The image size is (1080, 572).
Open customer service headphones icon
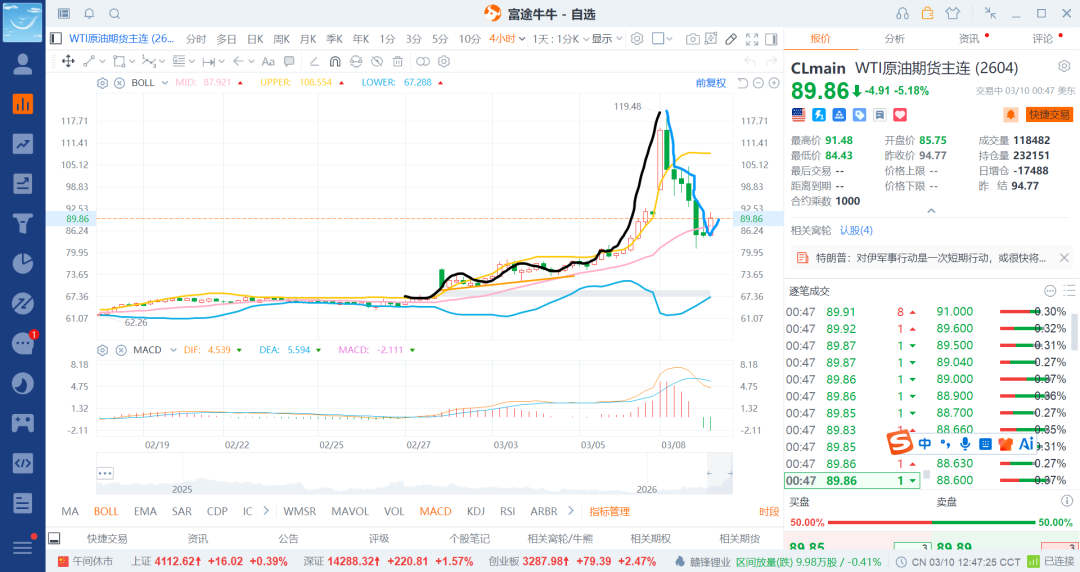pos(902,13)
